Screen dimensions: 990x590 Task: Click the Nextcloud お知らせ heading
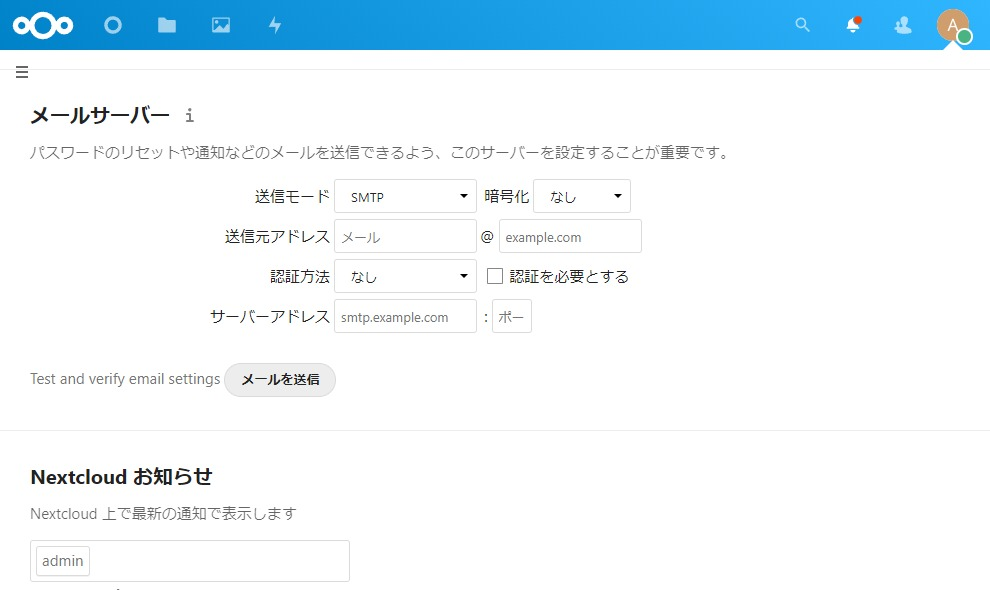[121, 477]
